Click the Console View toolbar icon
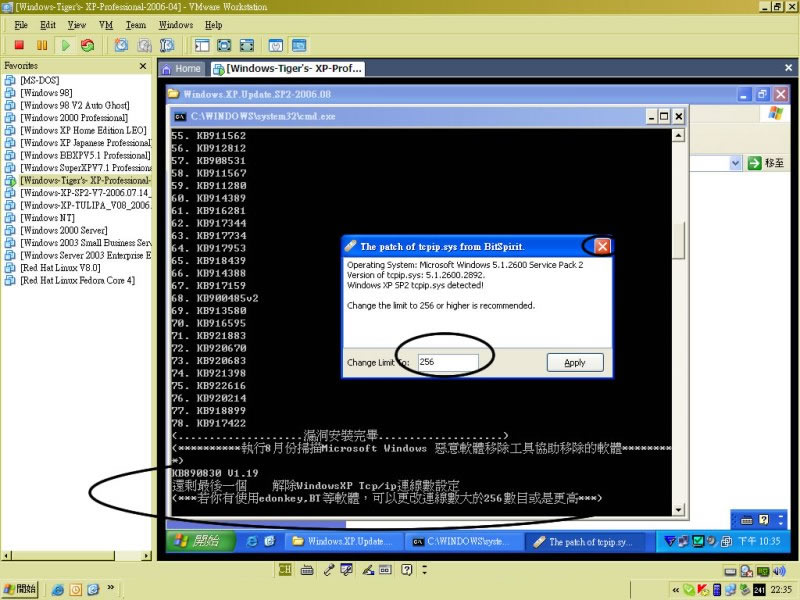Screen dimensions: 800x600 tap(299, 45)
